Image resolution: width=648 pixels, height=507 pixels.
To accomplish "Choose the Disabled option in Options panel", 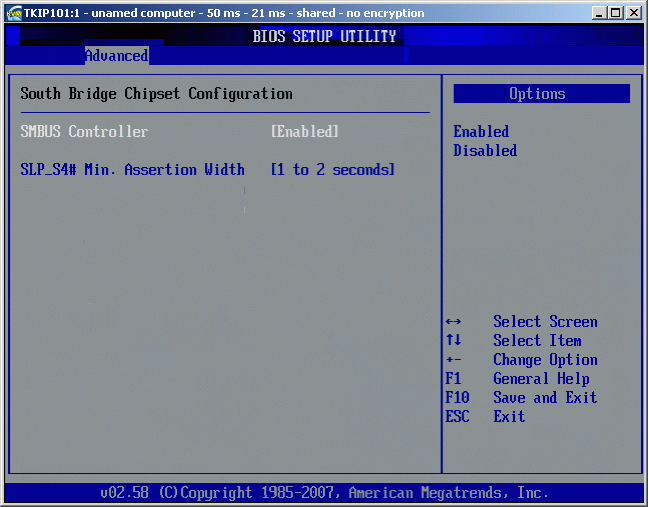I will [485, 150].
